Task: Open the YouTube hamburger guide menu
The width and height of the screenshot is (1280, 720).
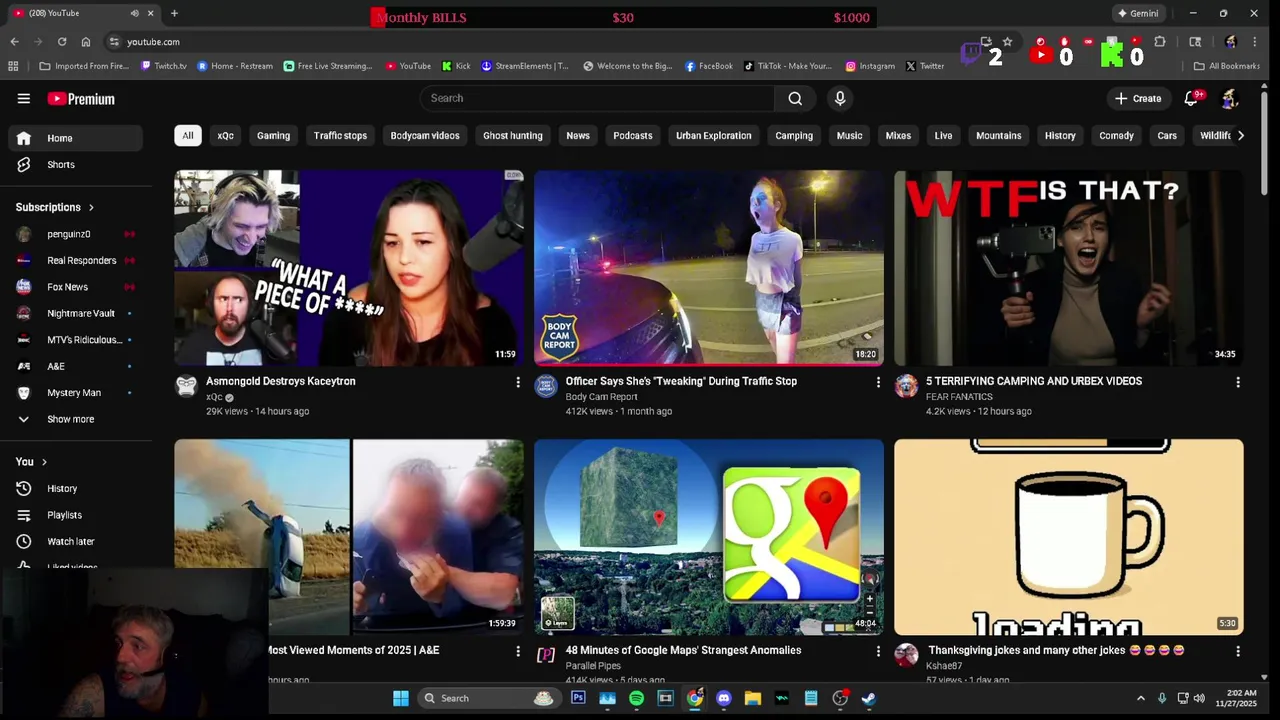Action: 23,98
